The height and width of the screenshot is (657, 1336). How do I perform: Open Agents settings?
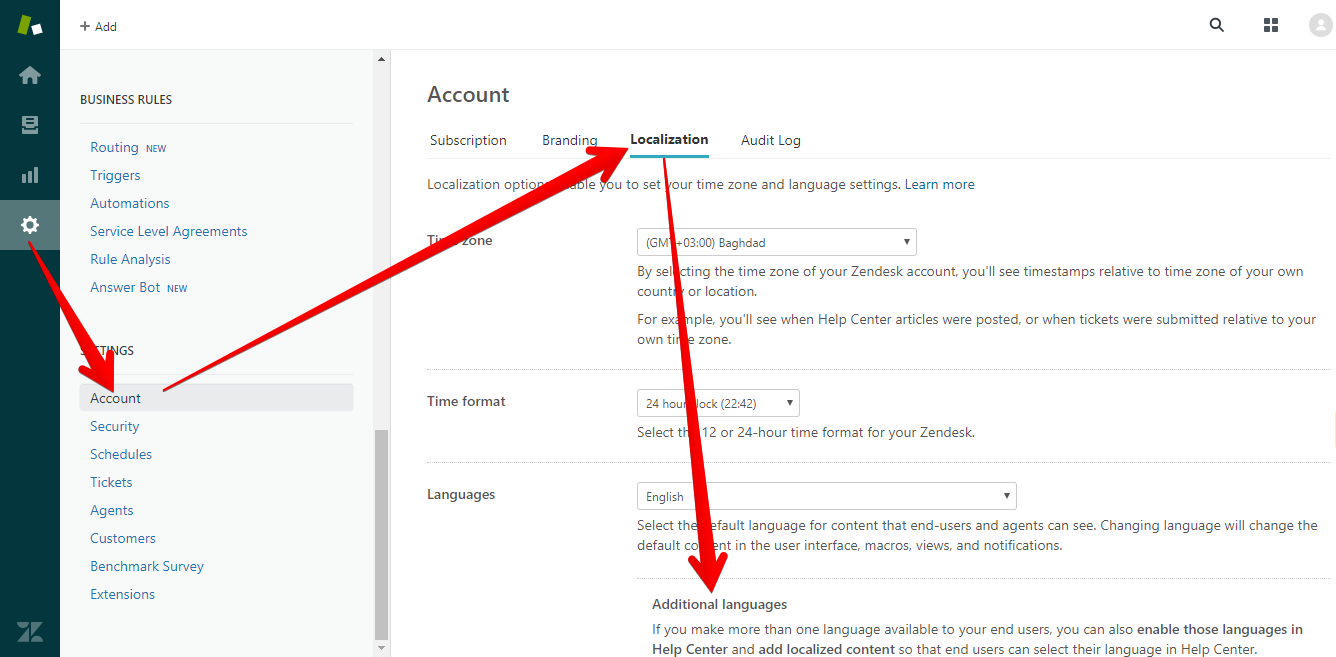click(x=111, y=510)
